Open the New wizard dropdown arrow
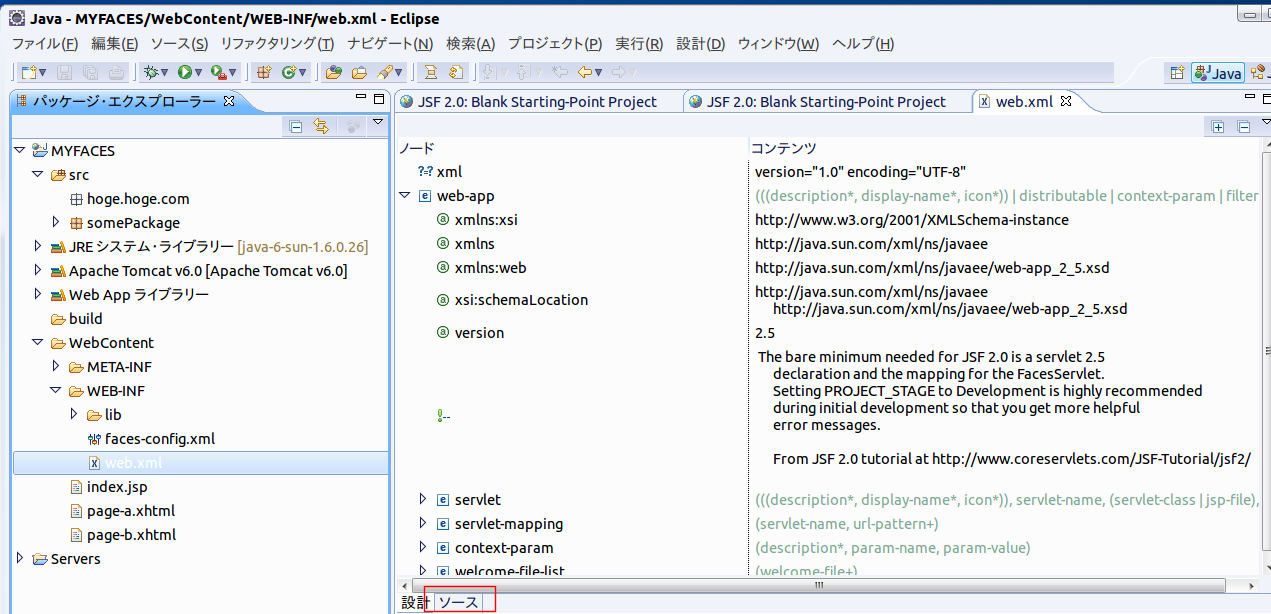Screen dimensions: 1271x614 coord(43,72)
